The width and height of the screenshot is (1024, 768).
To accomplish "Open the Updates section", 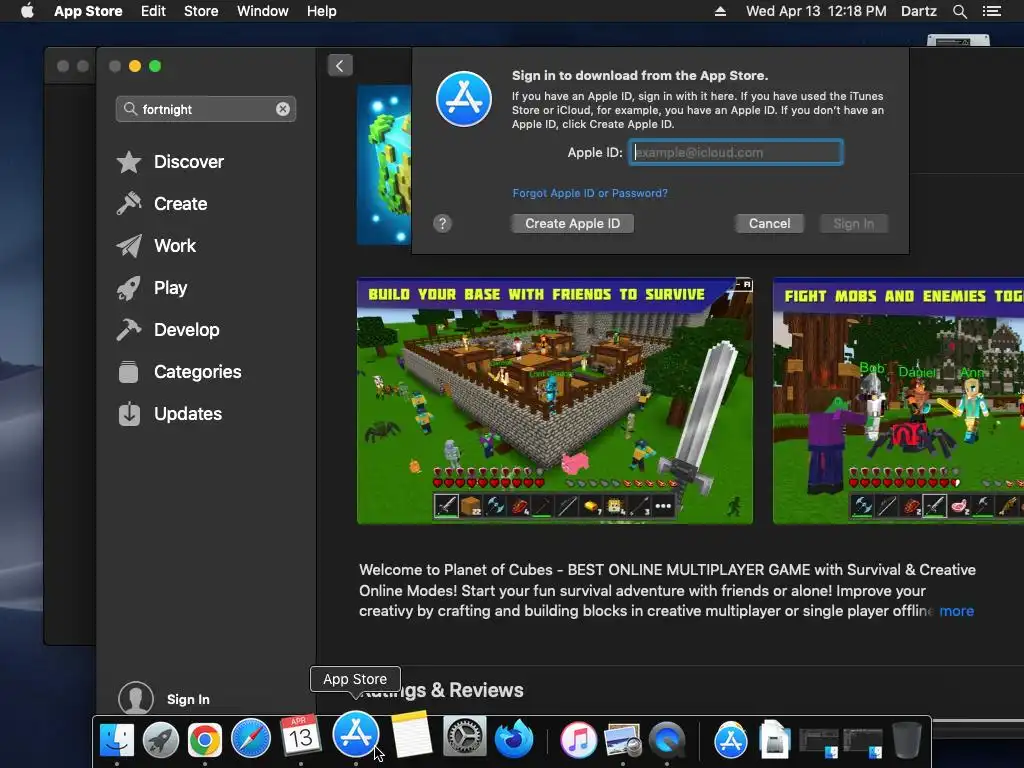I will [168, 414].
